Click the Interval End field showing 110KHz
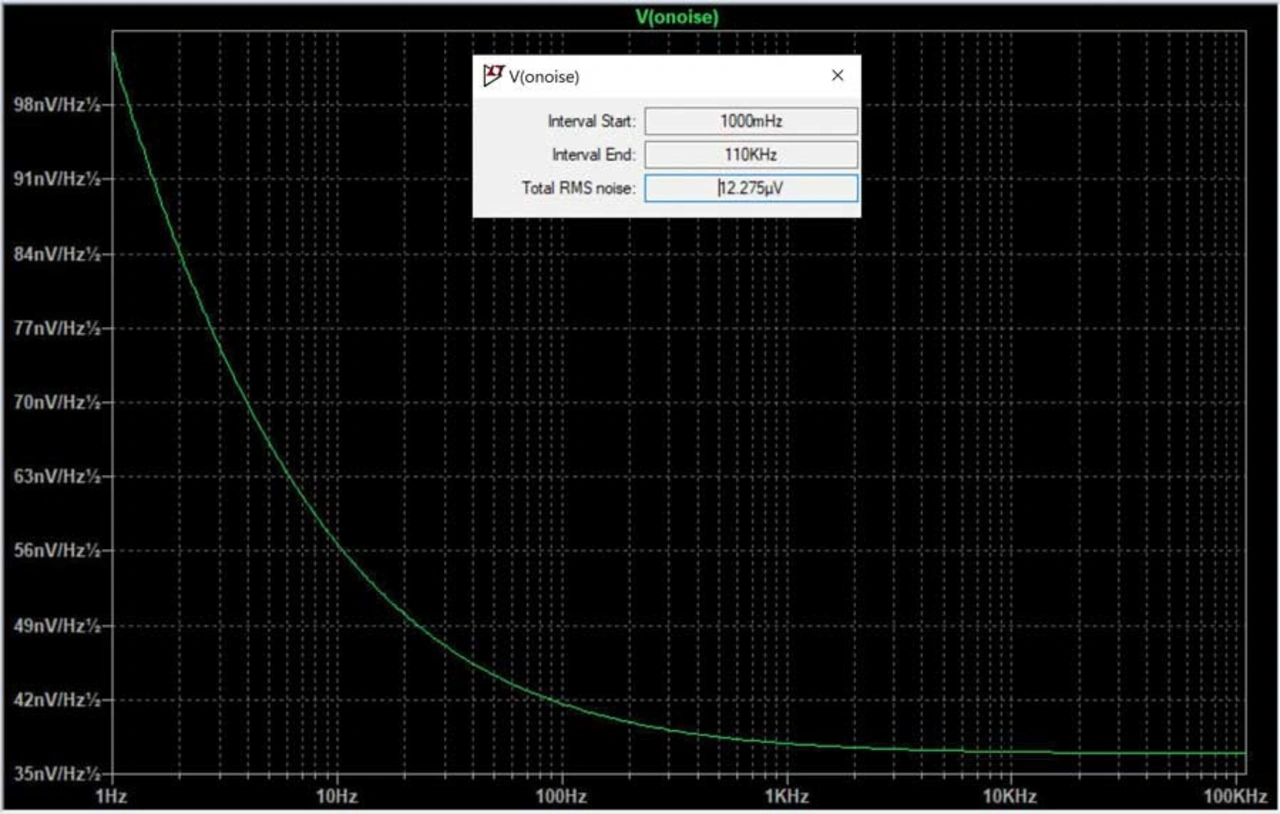The width and height of the screenshot is (1280, 814). click(x=751, y=155)
